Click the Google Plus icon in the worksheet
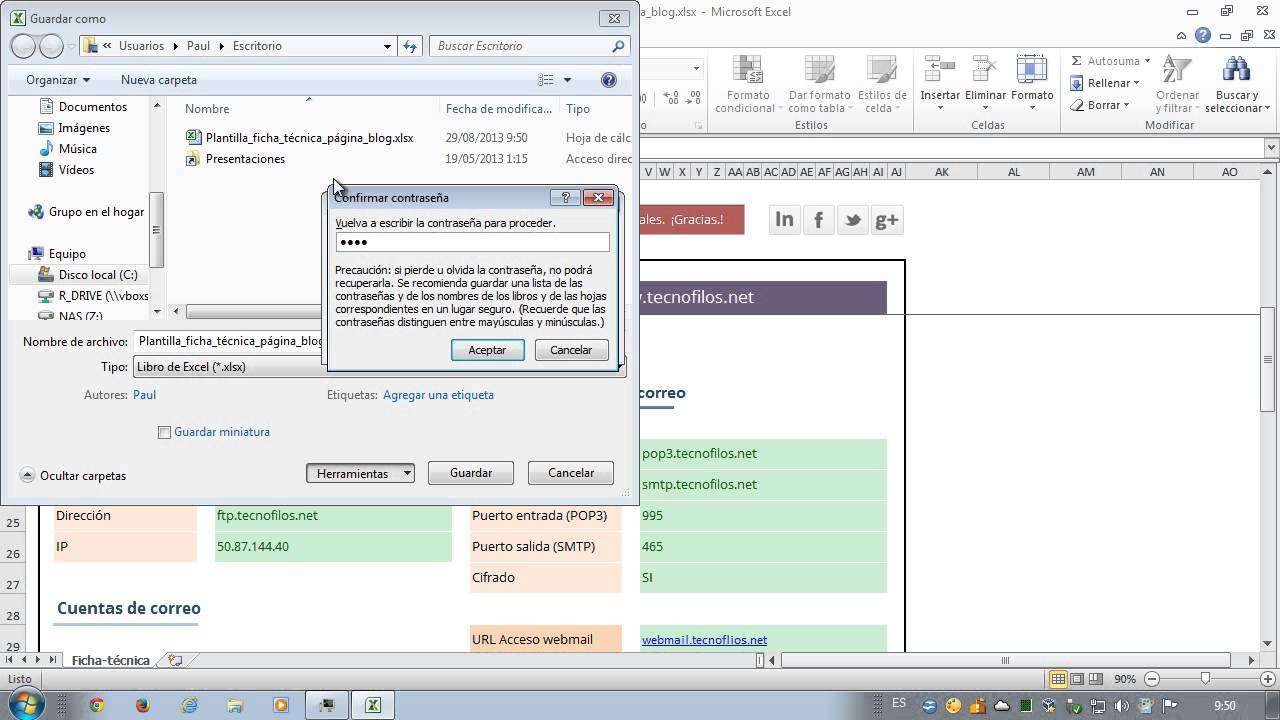This screenshot has width=1280, height=720. pyautogui.click(x=887, y=220)
